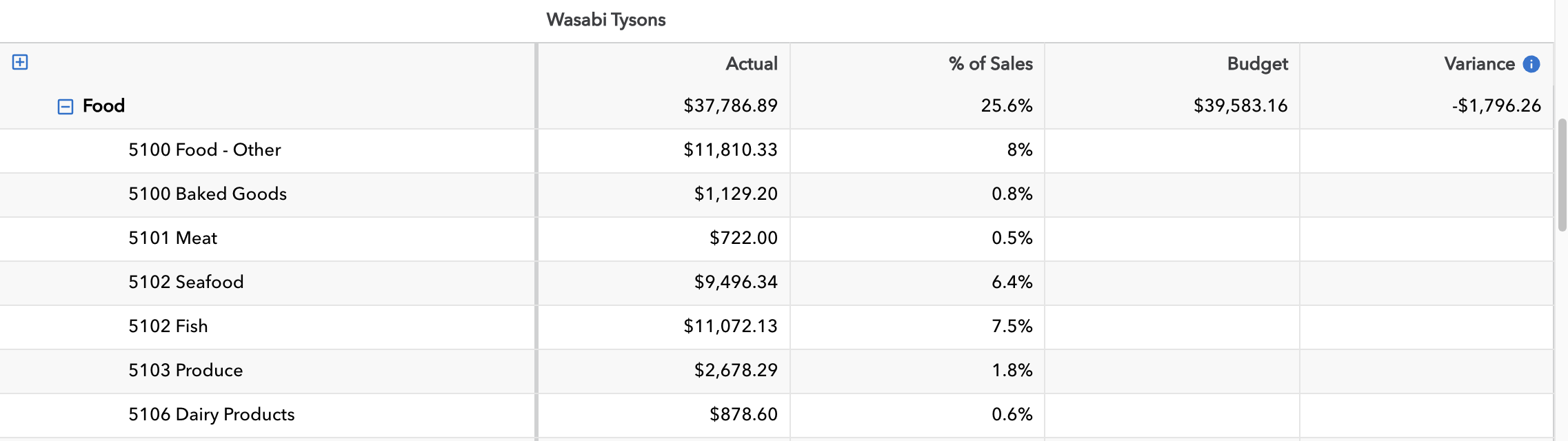Select the Food category row label
Image resolution: width=1568 pixels, height=441 pixels.
click(103, 106)
